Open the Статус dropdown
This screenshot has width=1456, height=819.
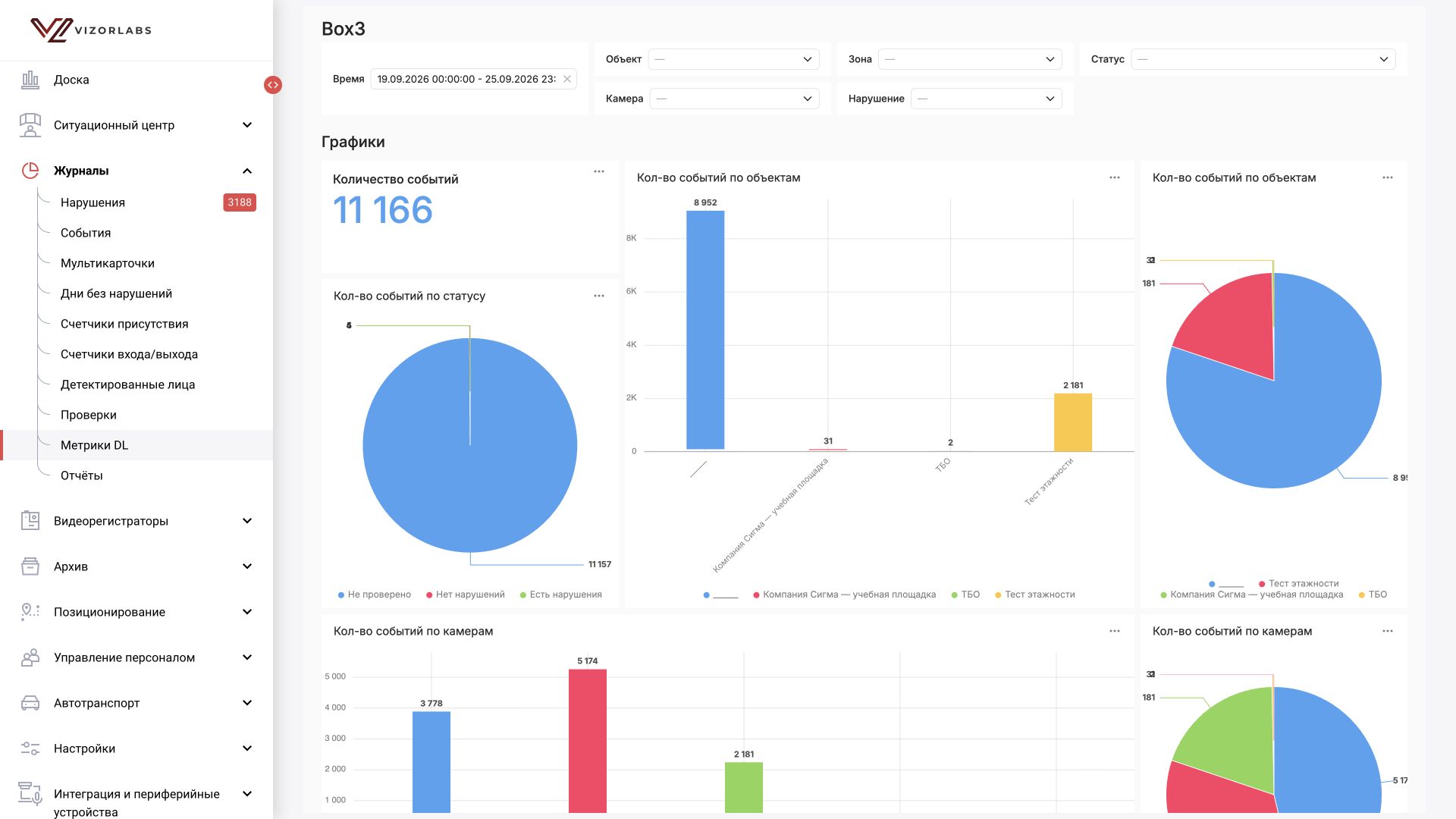tap(1263, 59)
